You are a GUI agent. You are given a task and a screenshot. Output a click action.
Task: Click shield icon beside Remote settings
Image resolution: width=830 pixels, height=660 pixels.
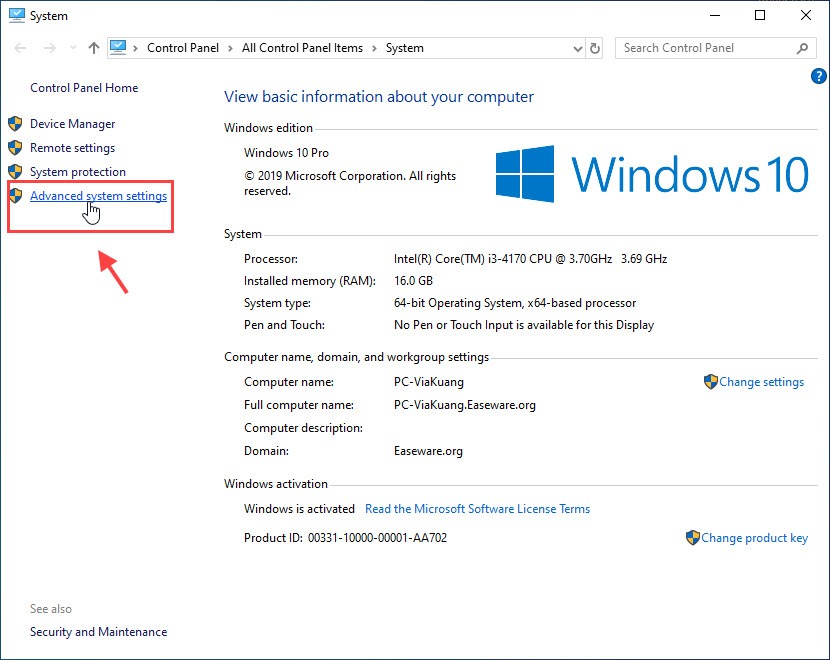pos(15,148)
